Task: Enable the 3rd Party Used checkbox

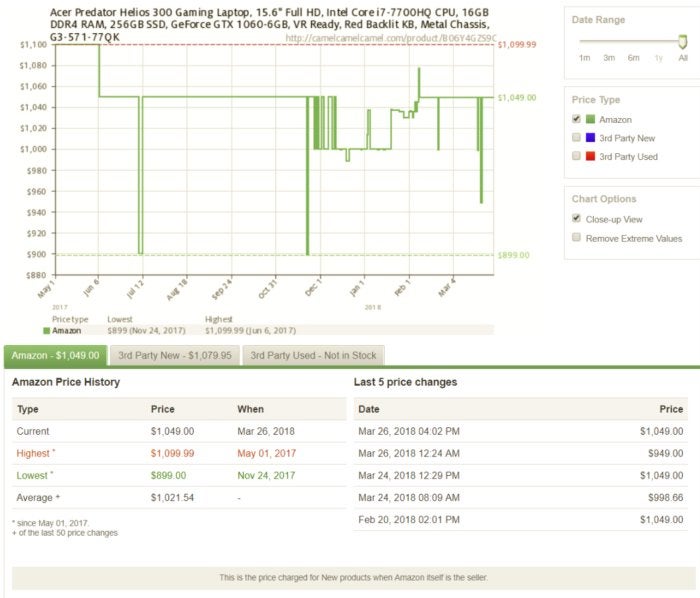Action: [x=576, y=156]
